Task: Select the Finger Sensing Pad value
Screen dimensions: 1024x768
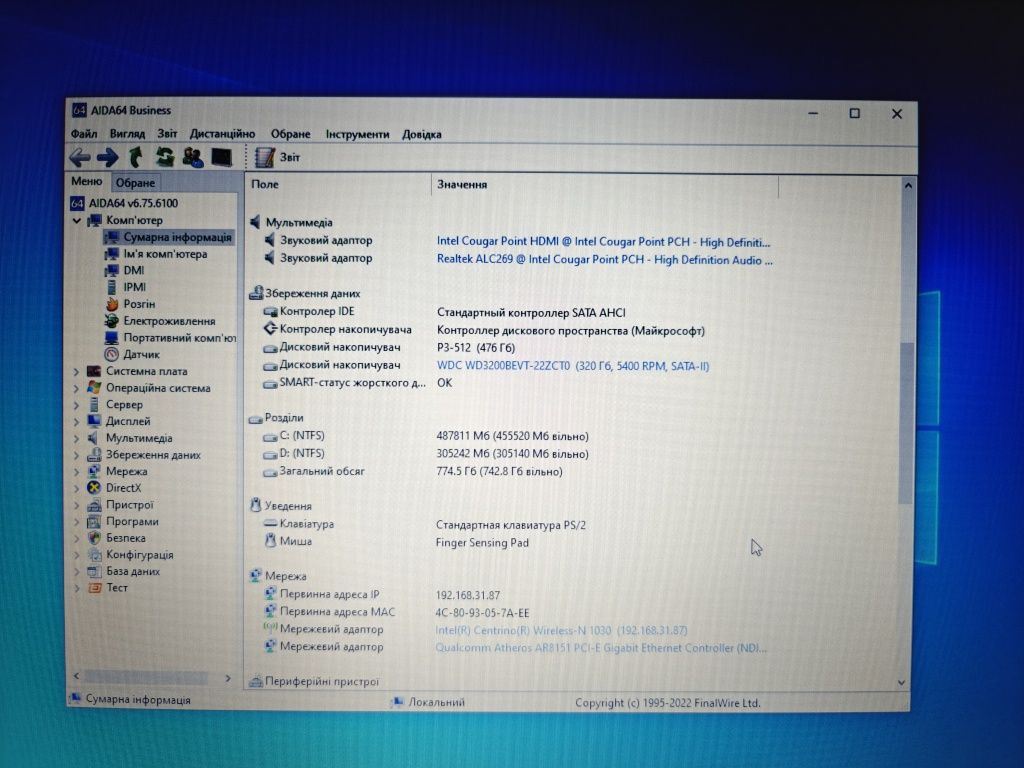Action: coord(482,543)
